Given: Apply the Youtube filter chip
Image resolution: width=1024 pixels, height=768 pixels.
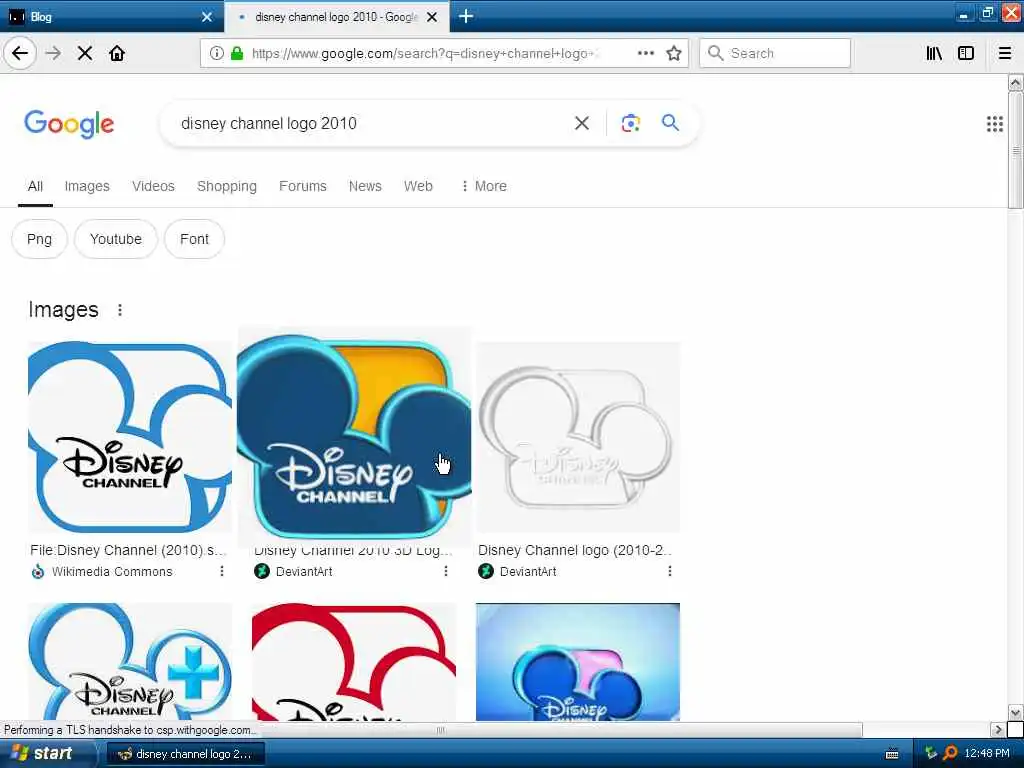Looking at the screenshot, I should pos(116,239).
